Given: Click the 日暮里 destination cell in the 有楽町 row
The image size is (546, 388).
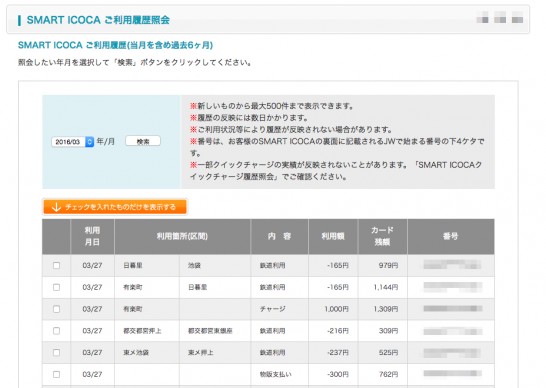Looking at the screenshot, I should tap(215, 287).
